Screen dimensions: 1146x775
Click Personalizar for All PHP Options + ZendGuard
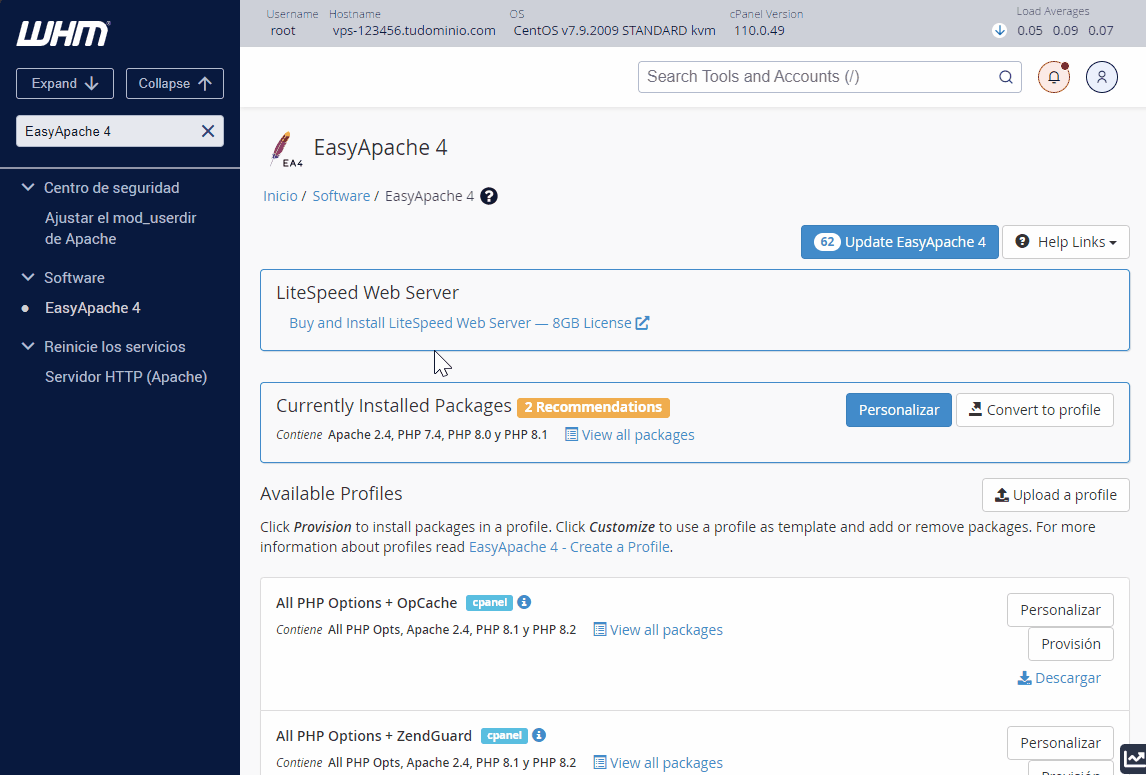[x=1060, y=743]
